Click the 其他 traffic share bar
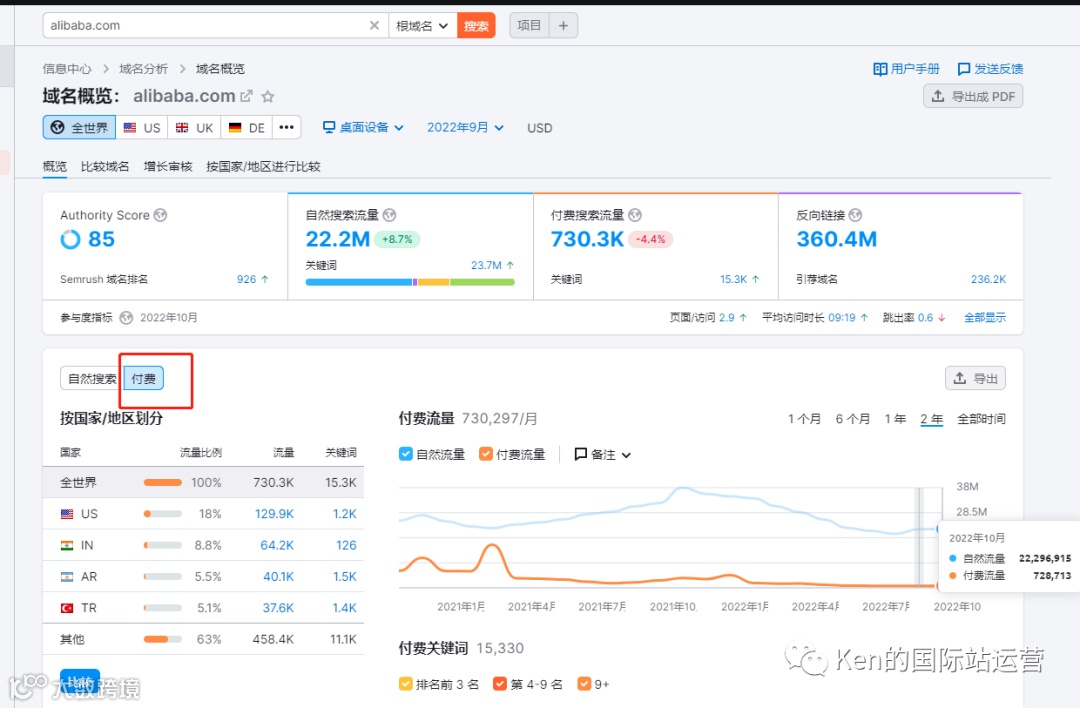This screenshot has height=708, width=1080. click(163, 639)
